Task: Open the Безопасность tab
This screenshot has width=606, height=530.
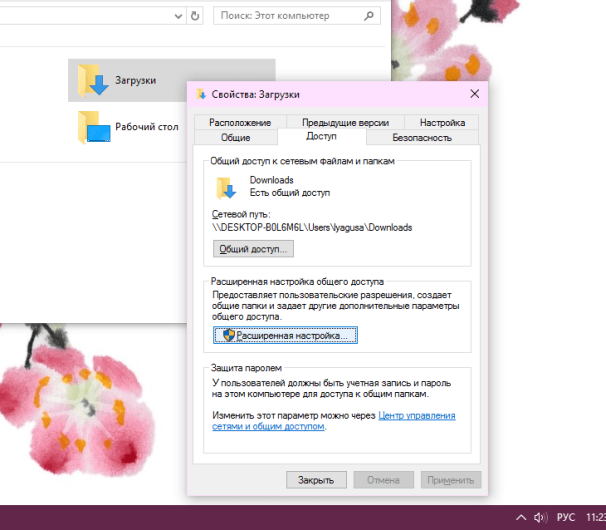Action: 422,137
